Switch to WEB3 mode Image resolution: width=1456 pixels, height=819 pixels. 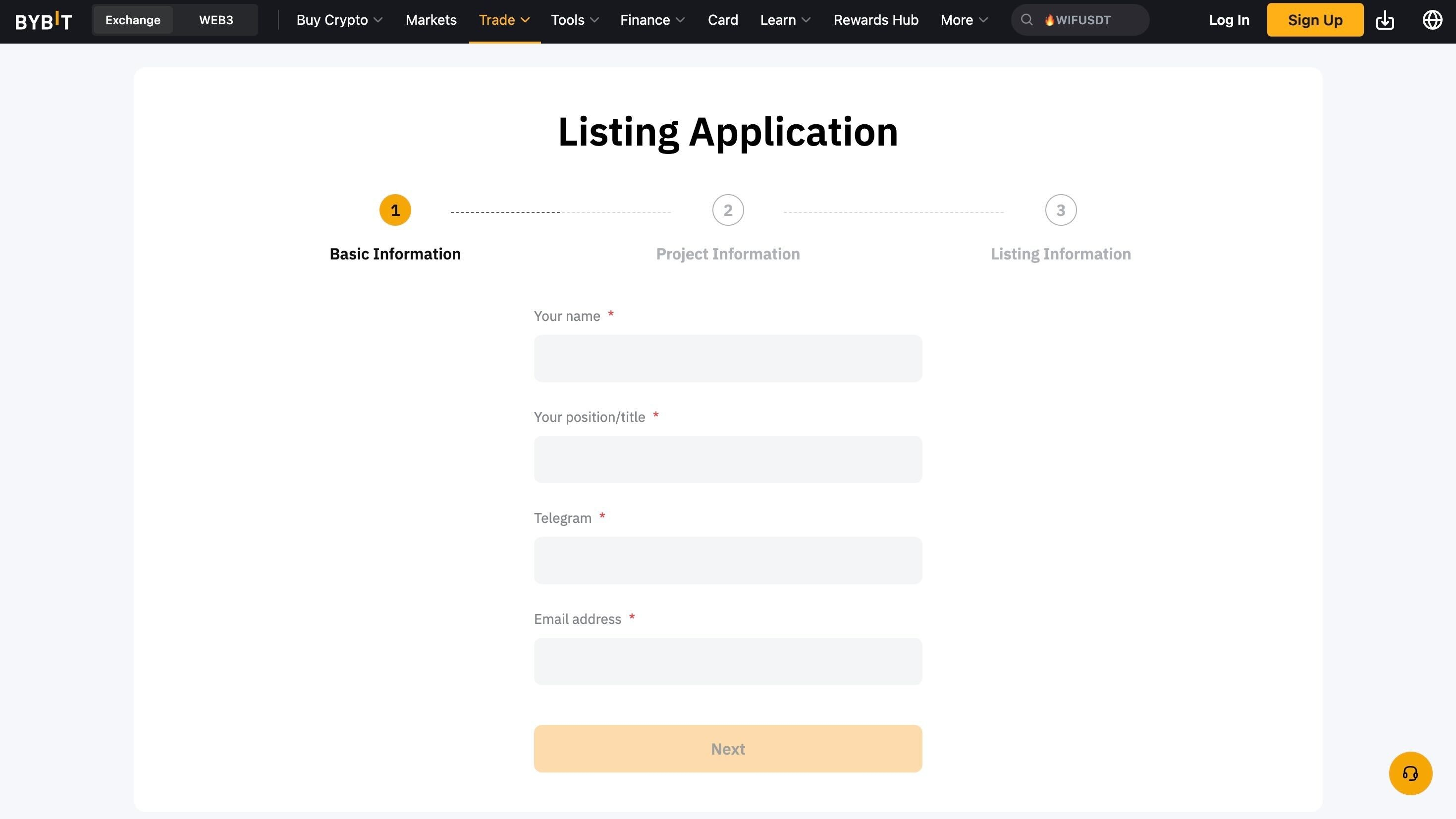[x=216, y=20]
